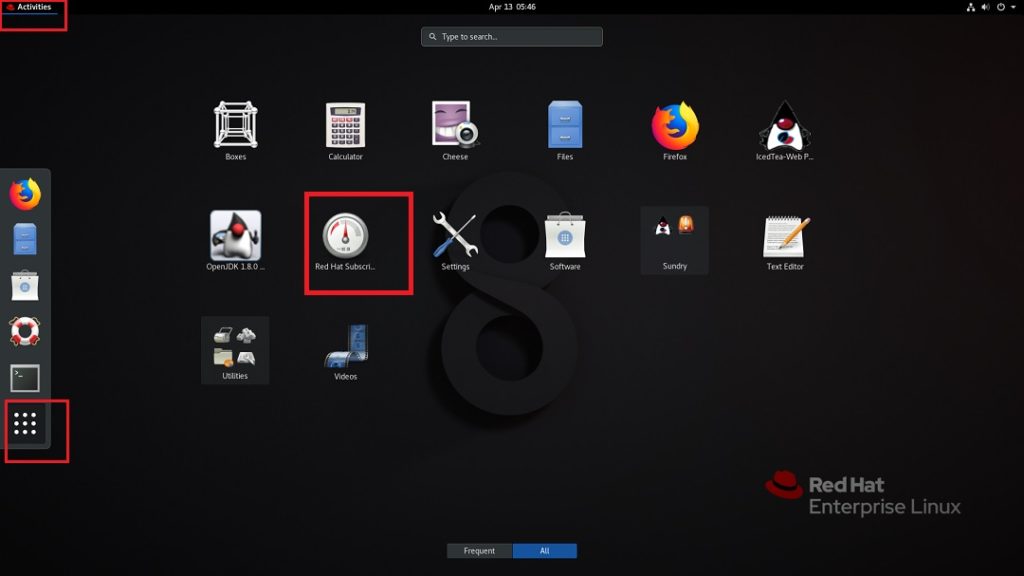Viewport: 1024px width, 576px height.
Task: Click the volume icon in the top bar
Action: pyautogui.click(x=985, y=7)
